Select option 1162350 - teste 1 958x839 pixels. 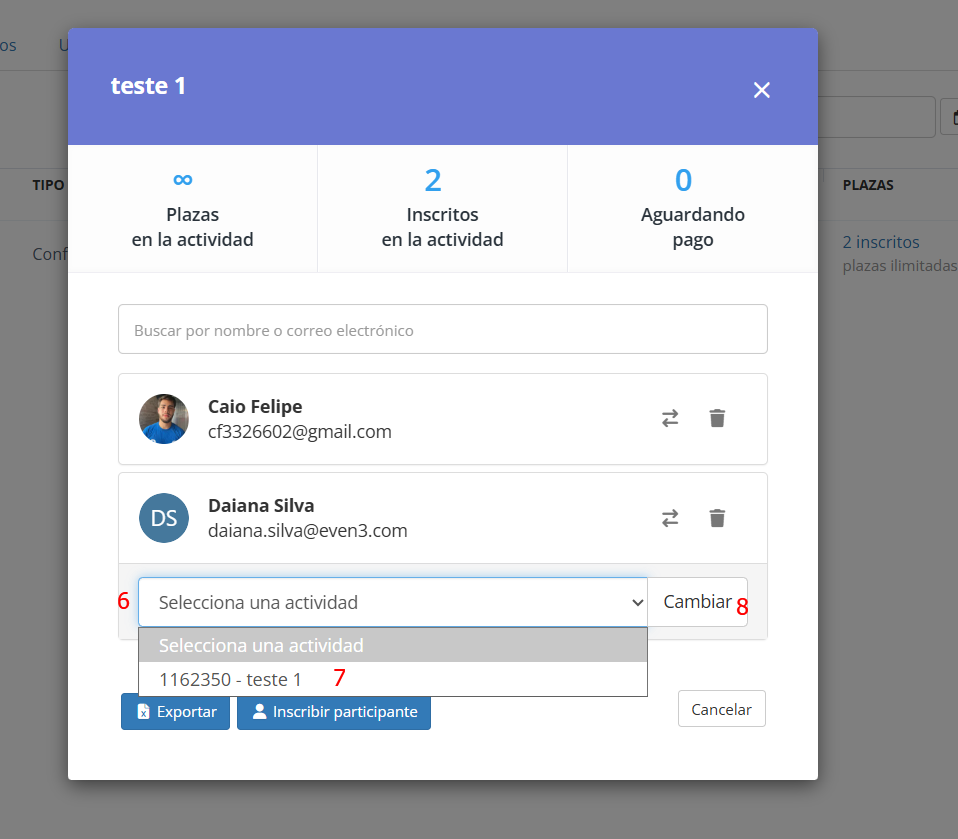click(x=393, y=679)
